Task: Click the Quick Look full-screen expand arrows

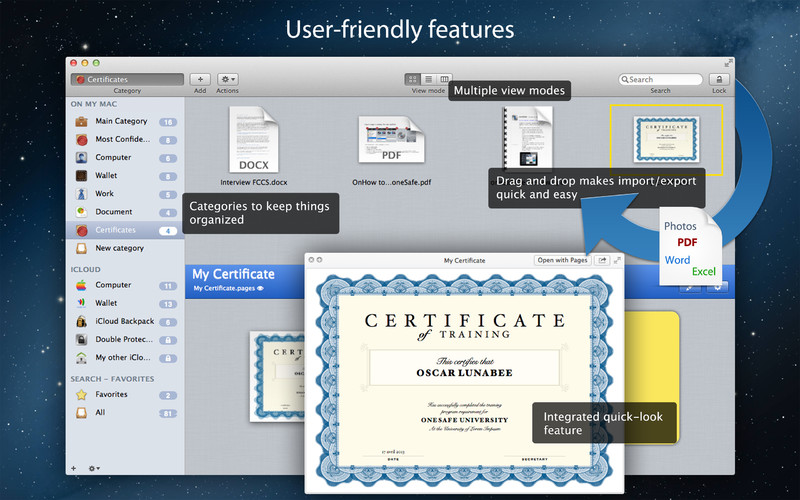Action: click(x=617, y=260)
